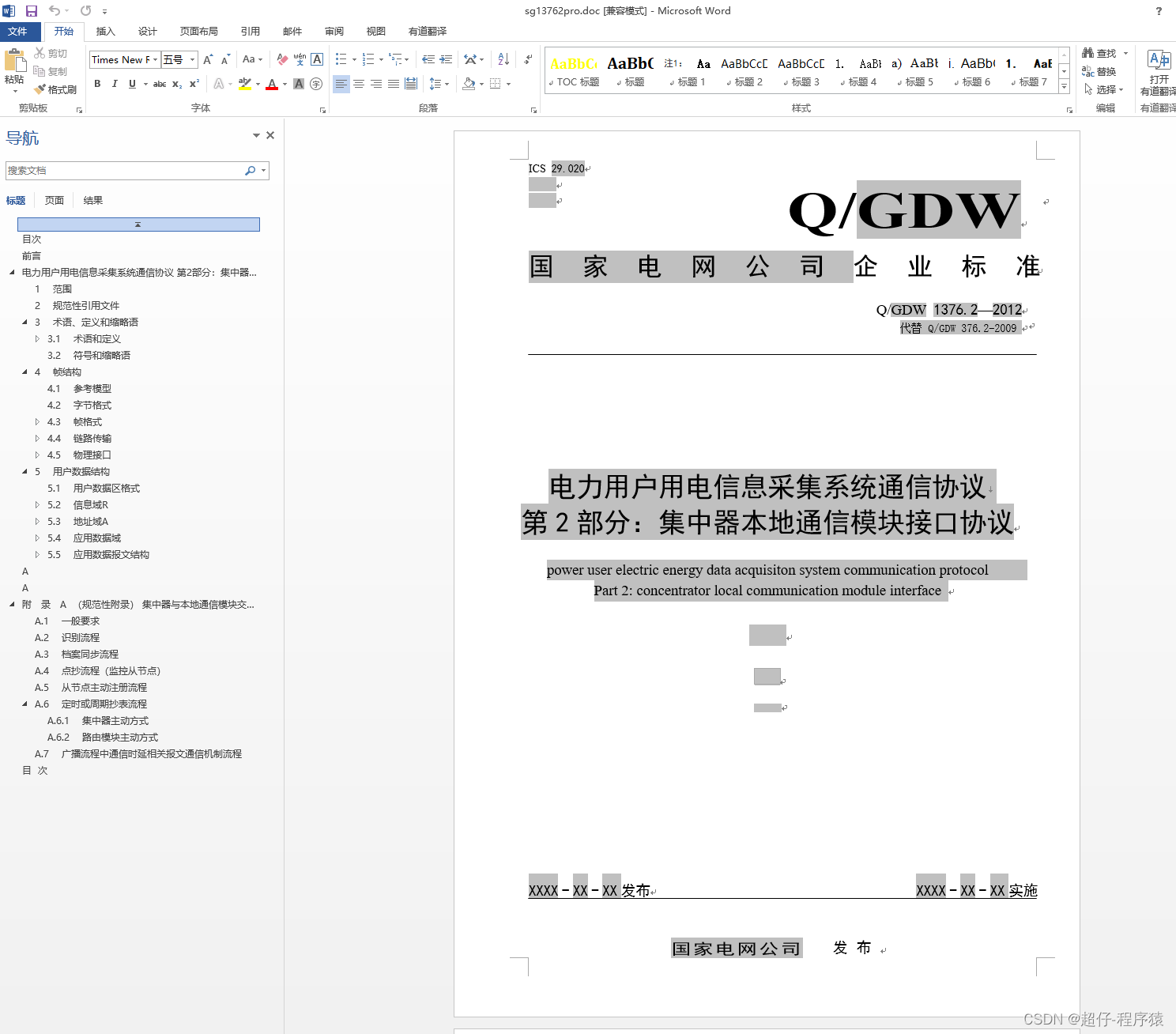Toggle Show/Hide paragraph marks icon
1176x1034 pixels.
(x=528, y=59)
